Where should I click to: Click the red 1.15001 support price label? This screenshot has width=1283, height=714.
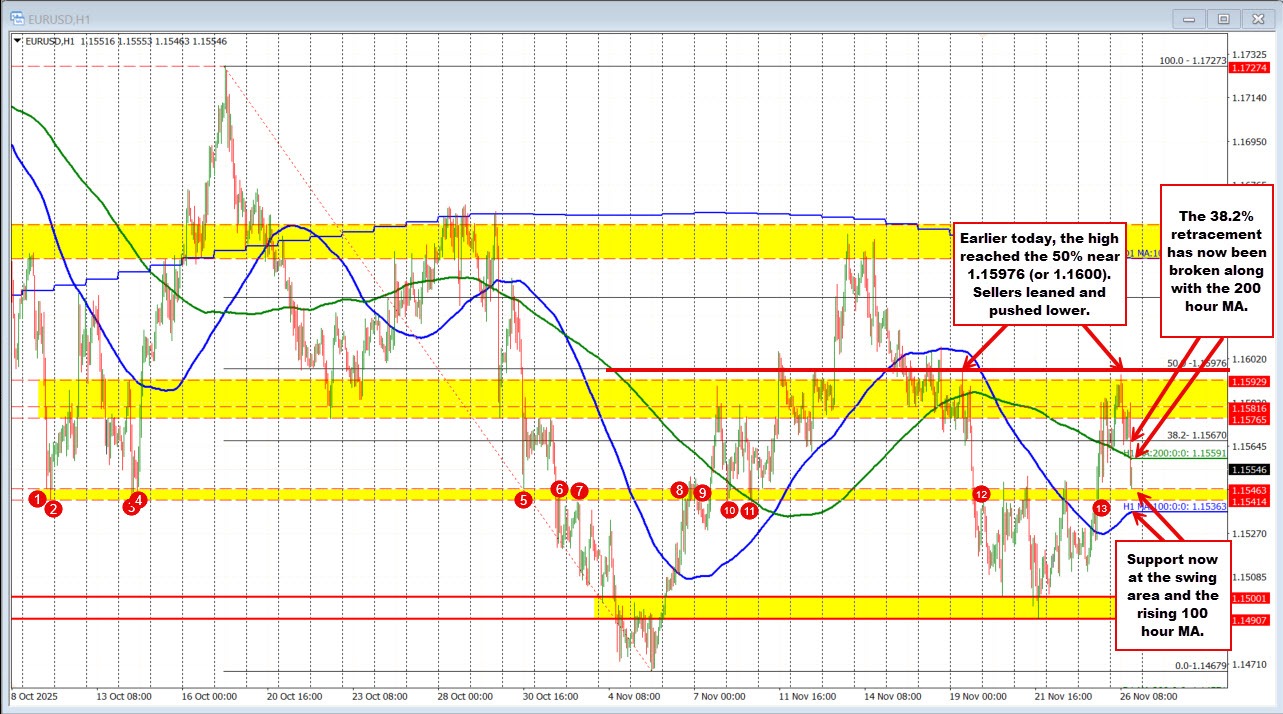coord(1250,598)
